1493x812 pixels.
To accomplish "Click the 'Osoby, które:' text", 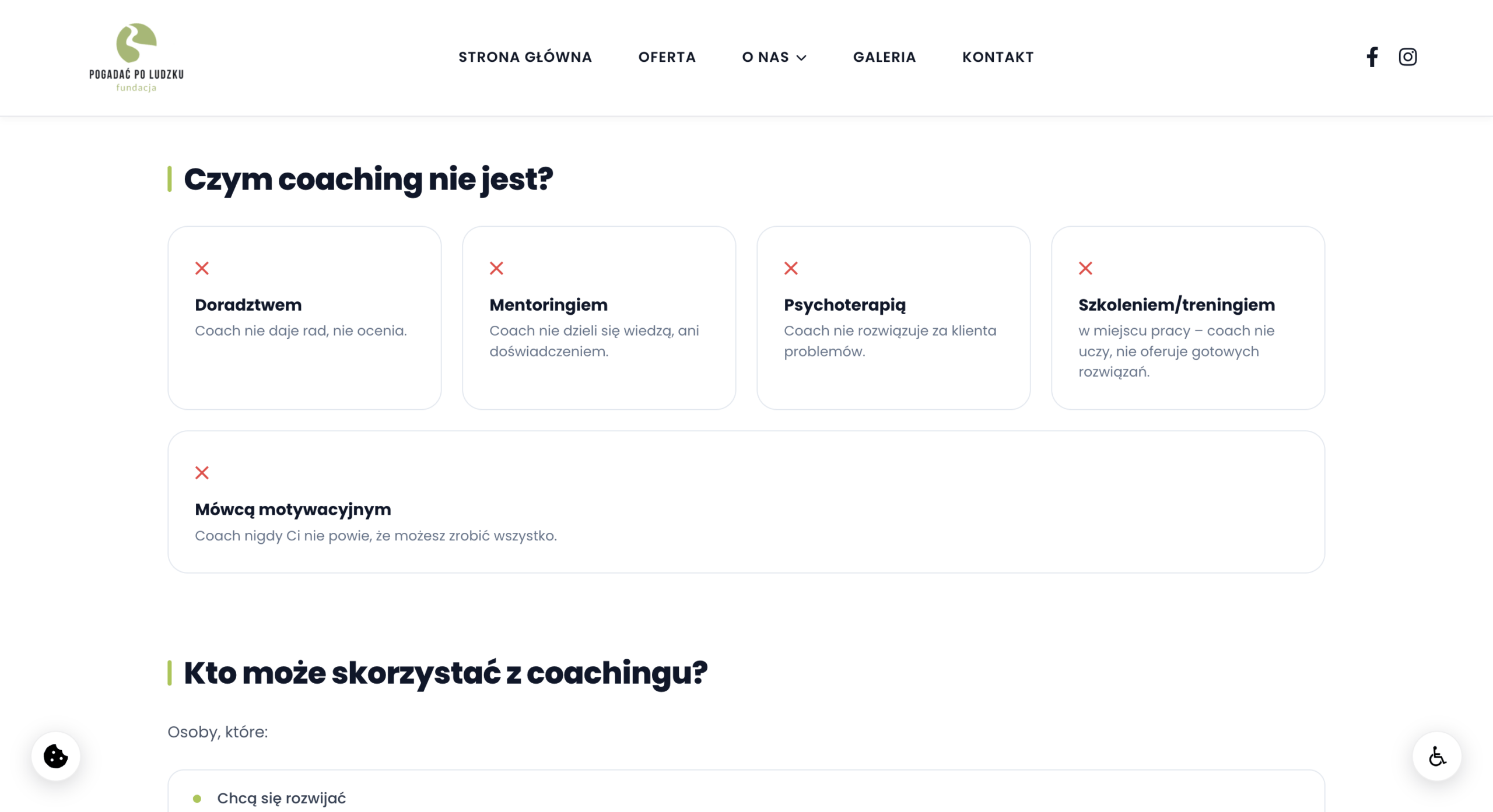I will (x=218, y=732).
